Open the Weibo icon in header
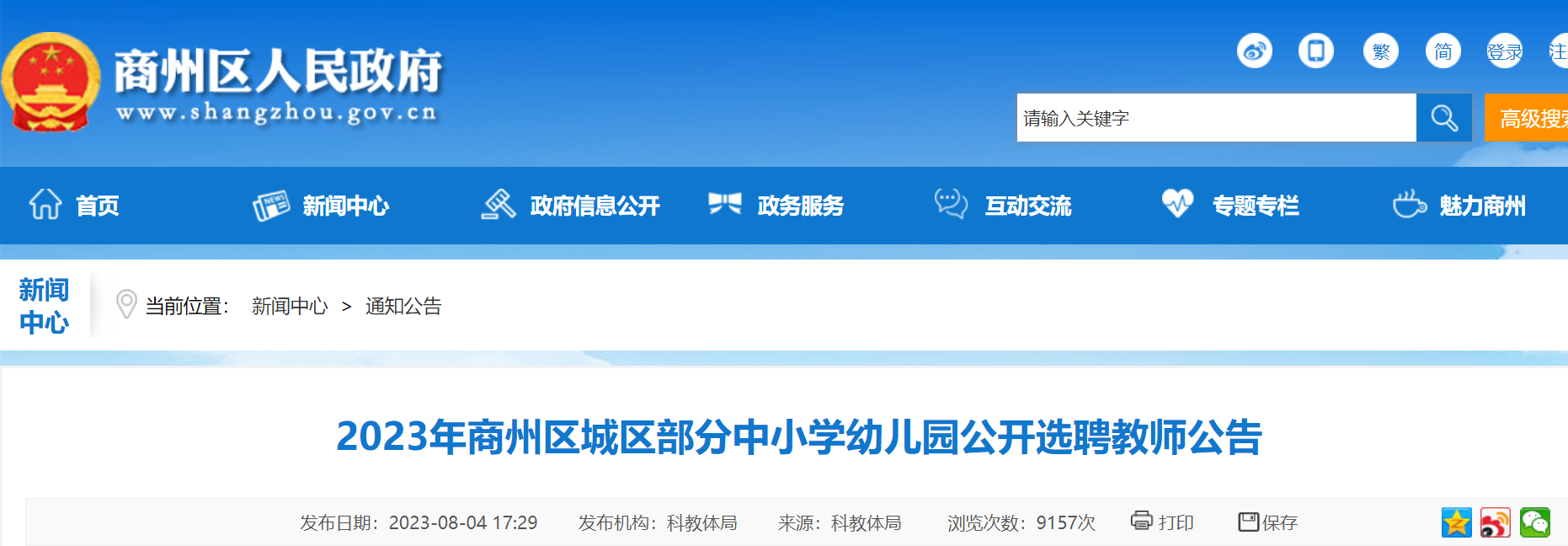Image resolution: width=1568 pixels, height=546 pixels. click(x=1254, y=51)
